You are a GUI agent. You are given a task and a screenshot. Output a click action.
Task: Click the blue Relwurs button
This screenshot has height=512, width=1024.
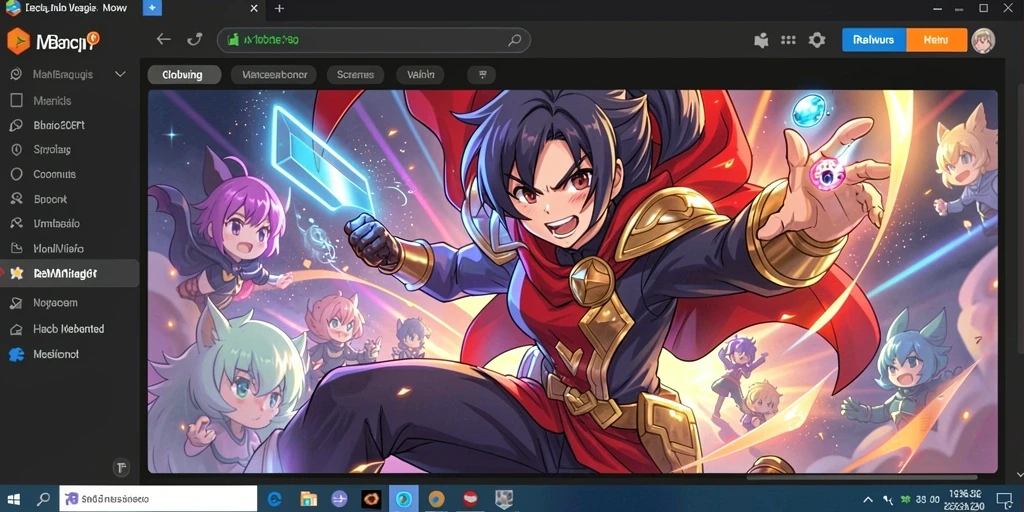tap(874, 40)
